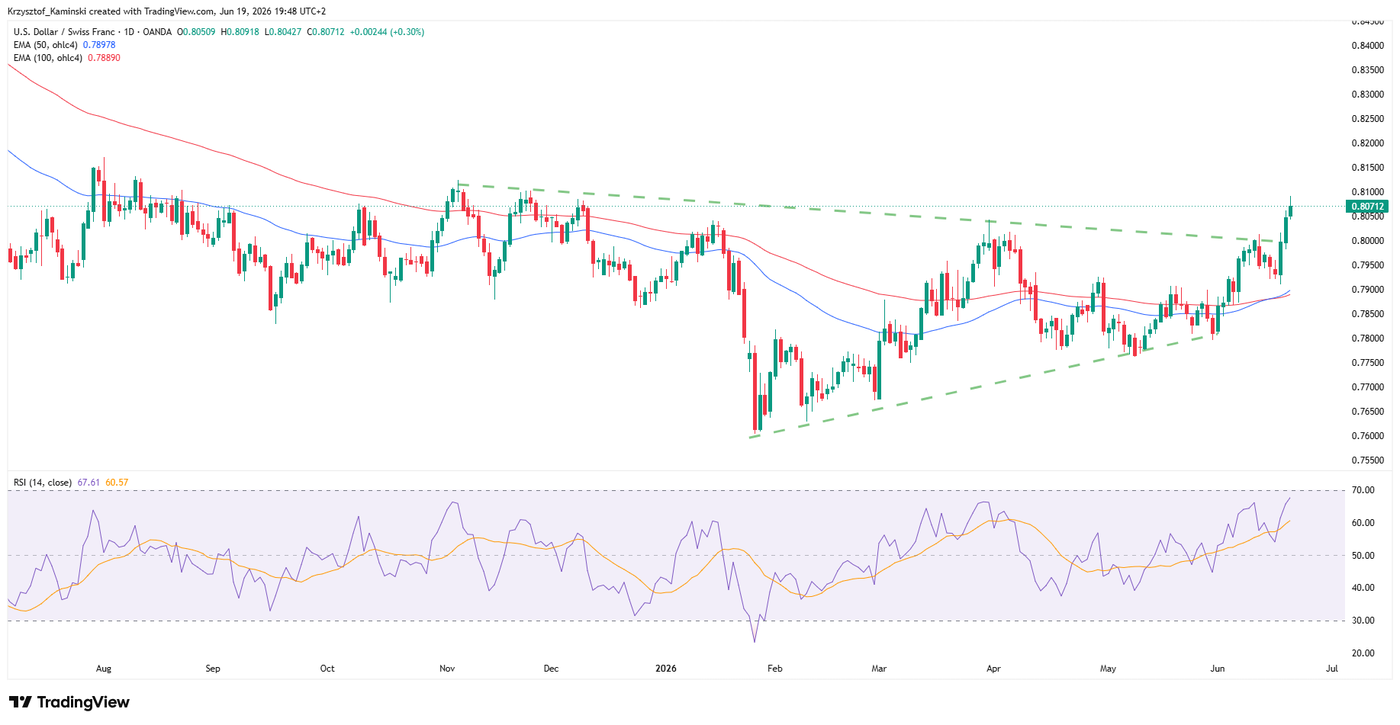This screenshot has width=1400, height=725.
Task: Click the Jun label on the time axis
Action: 1218,667
